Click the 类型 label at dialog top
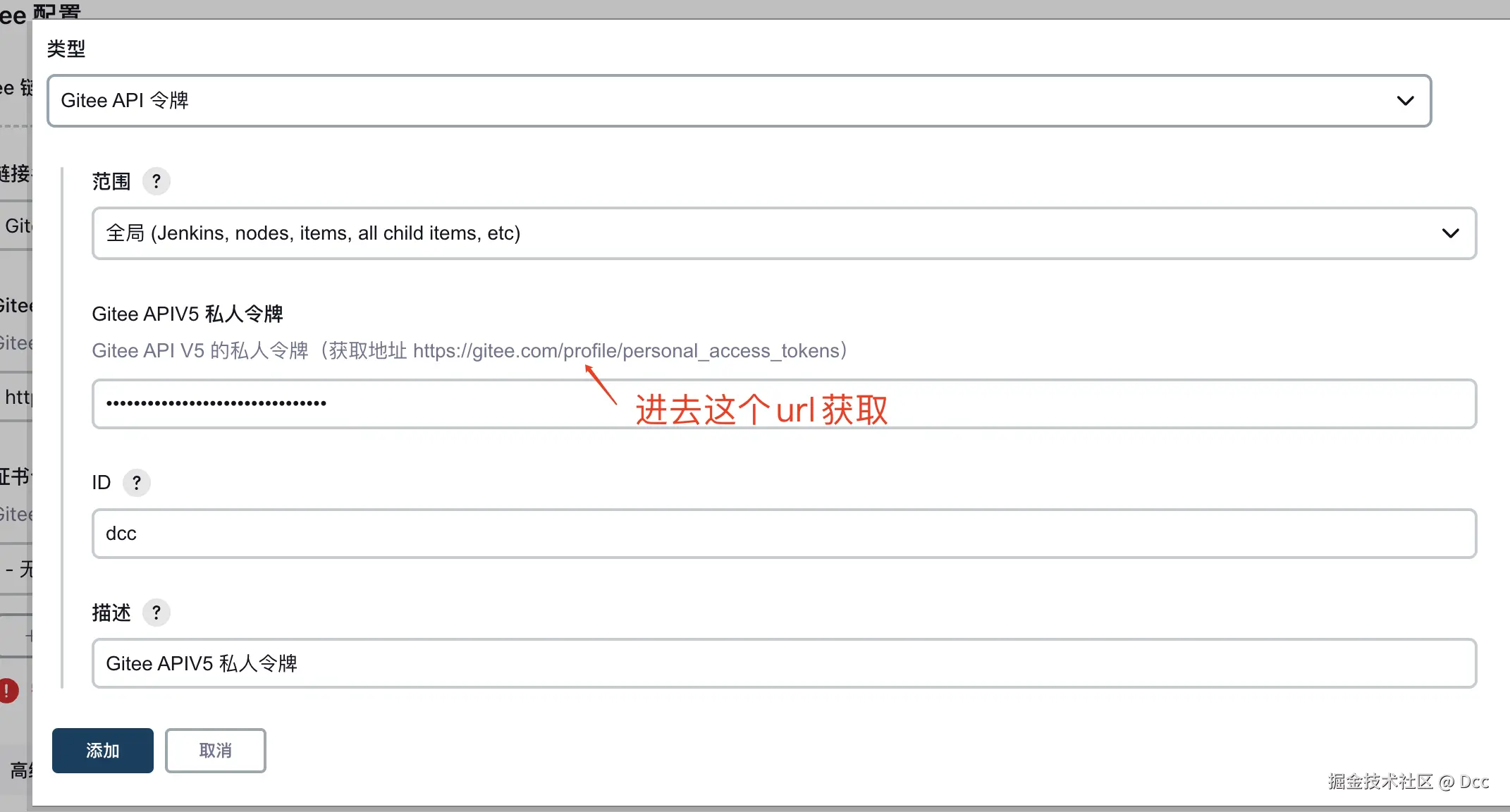1510x812 pixels. 66,49
